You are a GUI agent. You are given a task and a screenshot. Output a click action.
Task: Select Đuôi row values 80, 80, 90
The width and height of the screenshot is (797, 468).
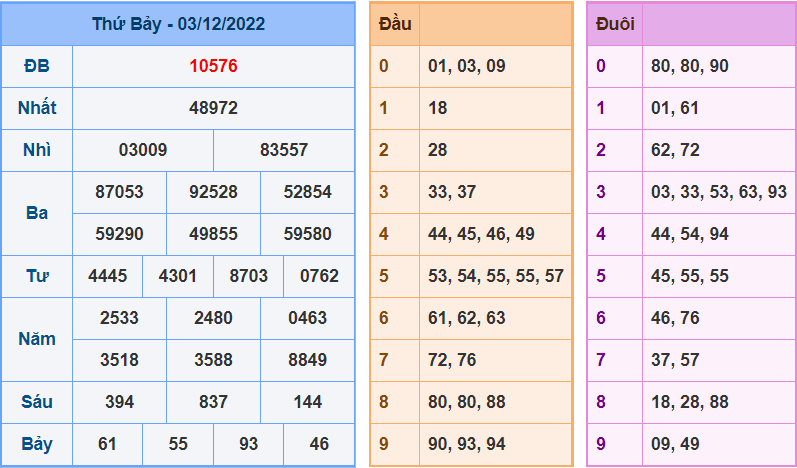pyautogui.click(x=690, y=66)
